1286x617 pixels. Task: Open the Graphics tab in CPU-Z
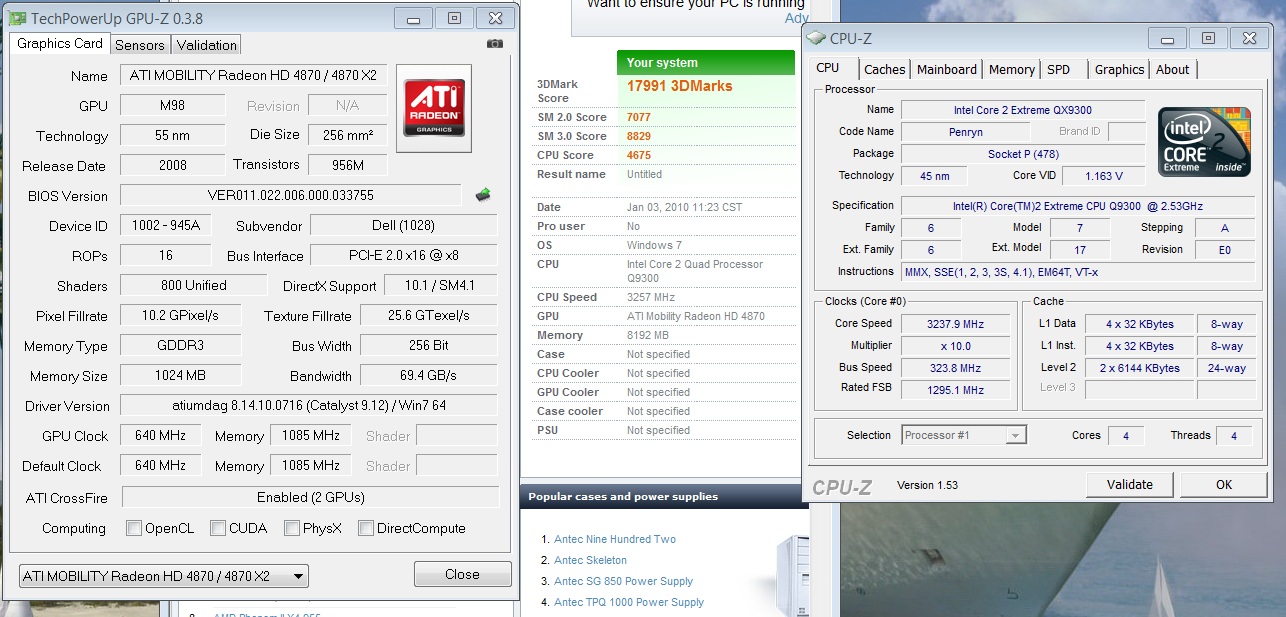1119,70
